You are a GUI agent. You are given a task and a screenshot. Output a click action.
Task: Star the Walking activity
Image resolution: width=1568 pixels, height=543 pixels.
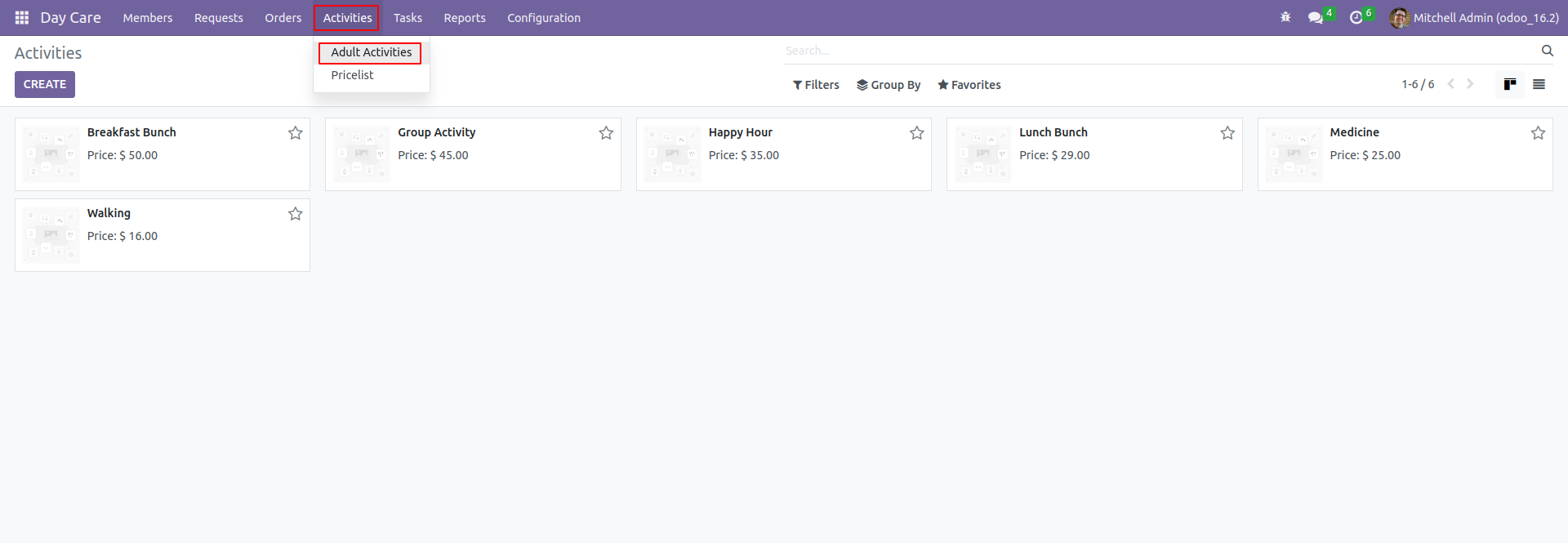tap(296, 214)
